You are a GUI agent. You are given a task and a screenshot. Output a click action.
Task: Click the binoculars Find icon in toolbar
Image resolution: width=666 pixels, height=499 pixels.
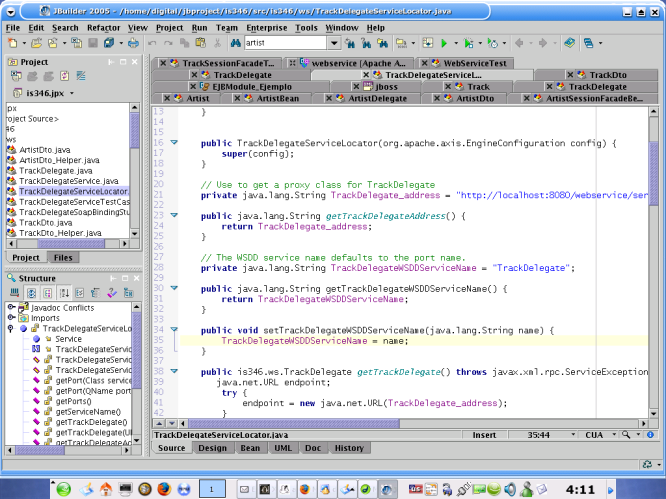click(x=235, y=44)
